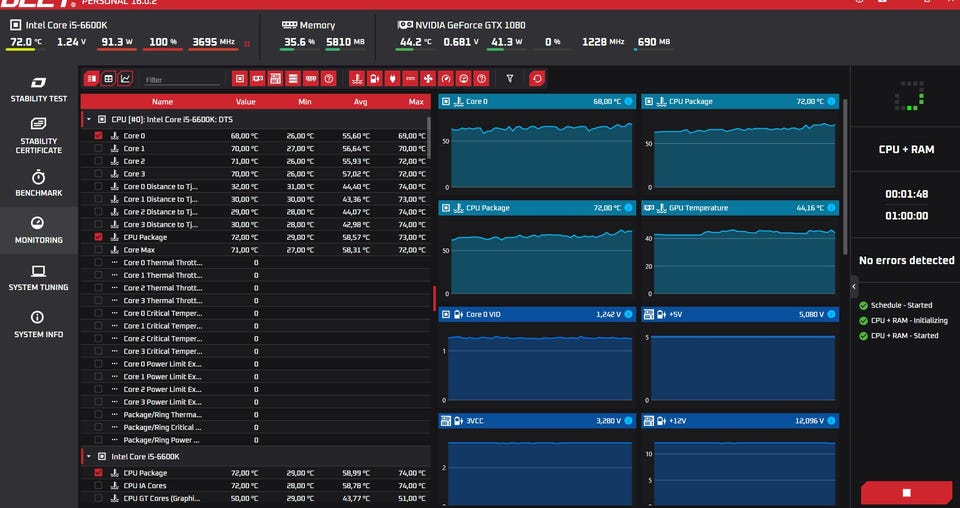Uncheck the Core 0 checkbox
Screen dimensions: 960x508
coord(98,136)
